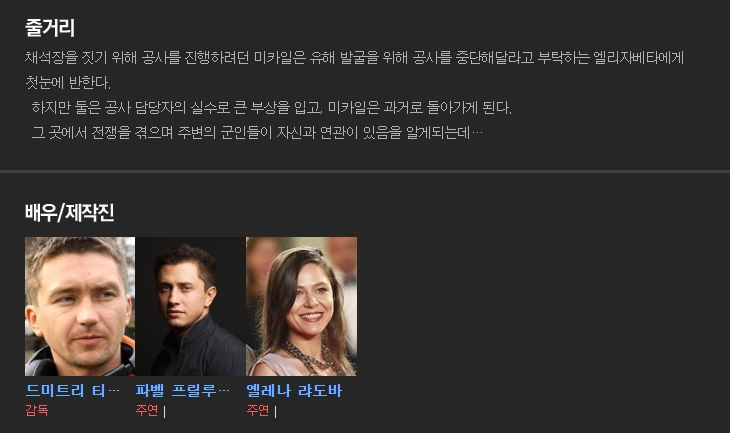
Task: Click the 주연 label under 파벨 프릴루…
Action: [x=147, y=410]
